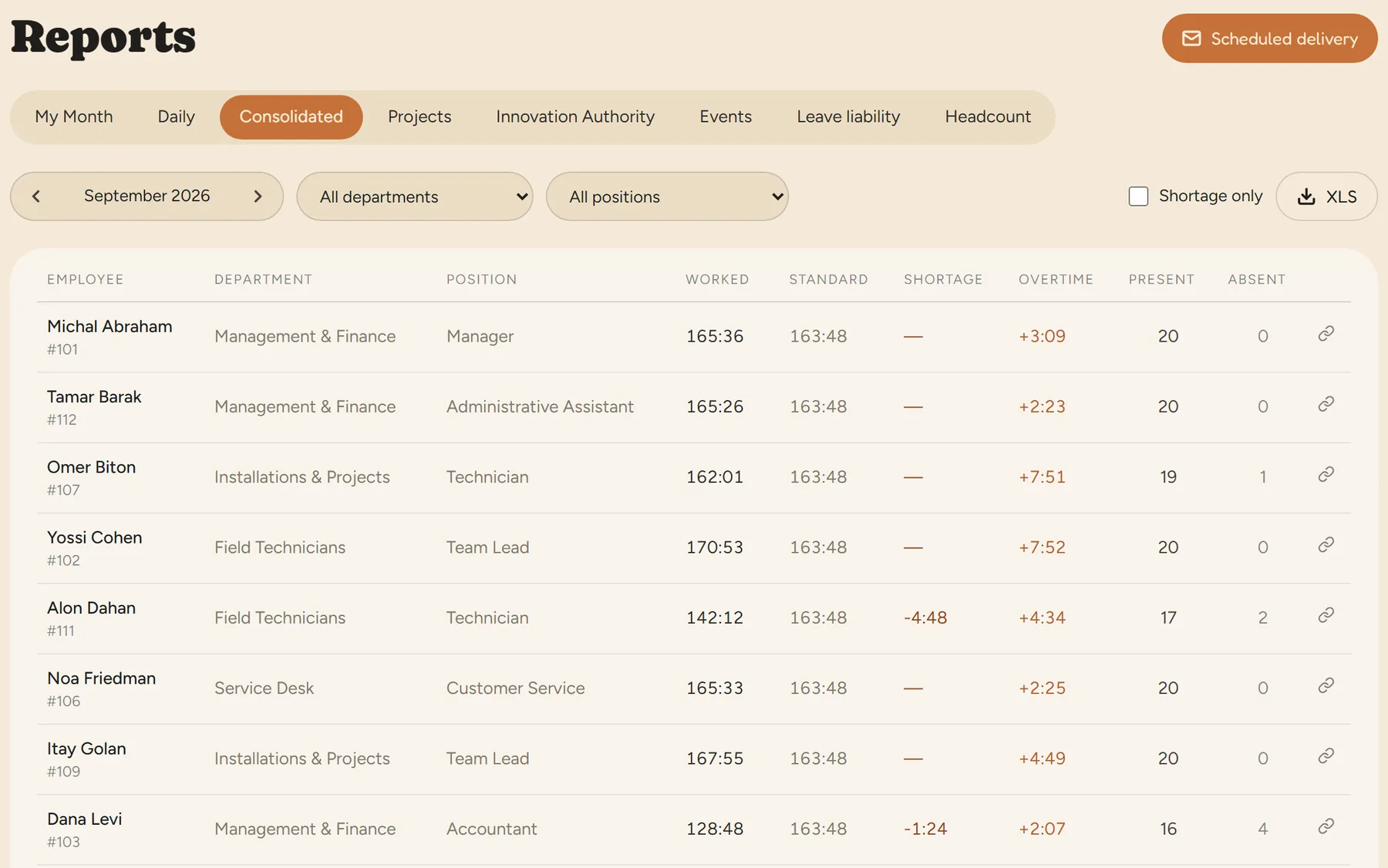
Task: Switch to the Daily tab
Action: tap(177, 117)
